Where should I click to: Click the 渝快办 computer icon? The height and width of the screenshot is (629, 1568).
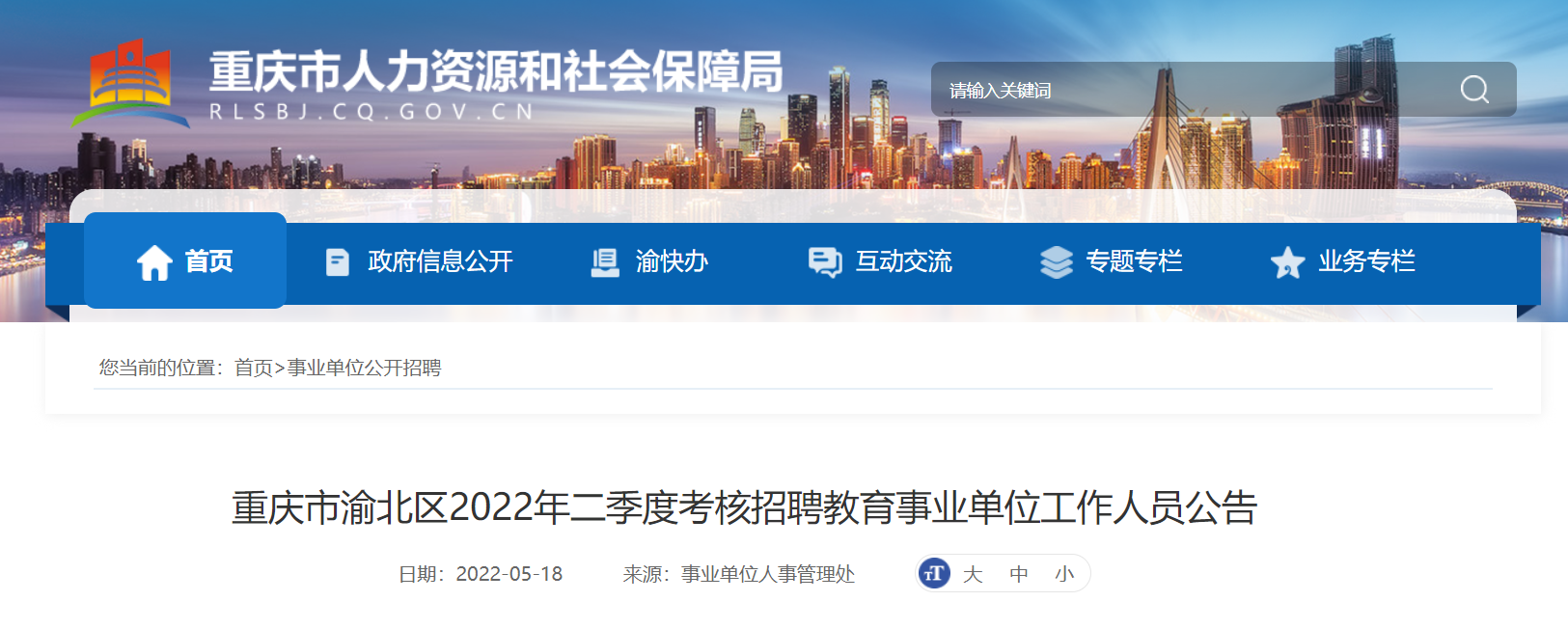tap(605, 261)
